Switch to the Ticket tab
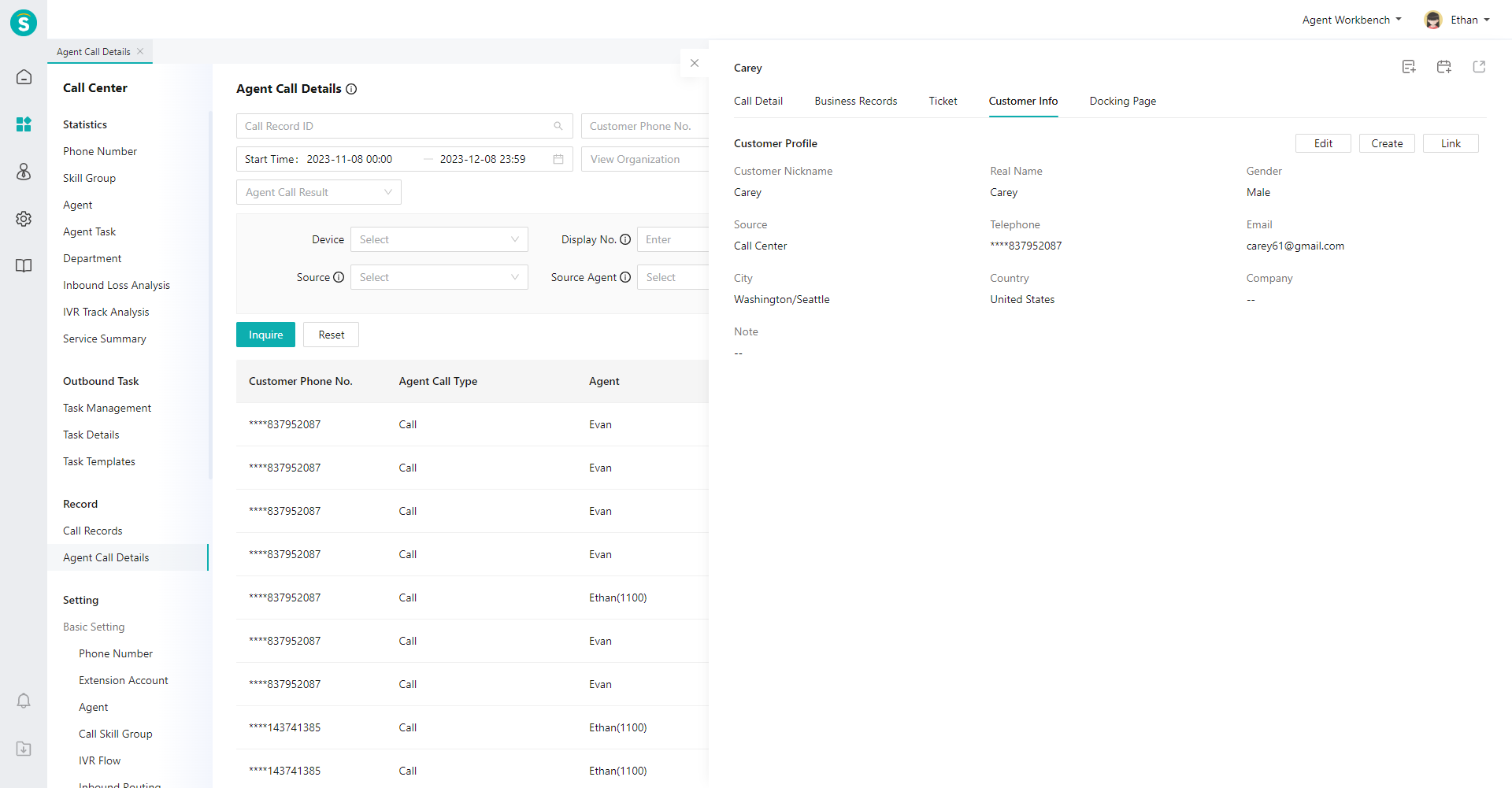The width and height of the screenshot is (1512, 788). point(943,101)
